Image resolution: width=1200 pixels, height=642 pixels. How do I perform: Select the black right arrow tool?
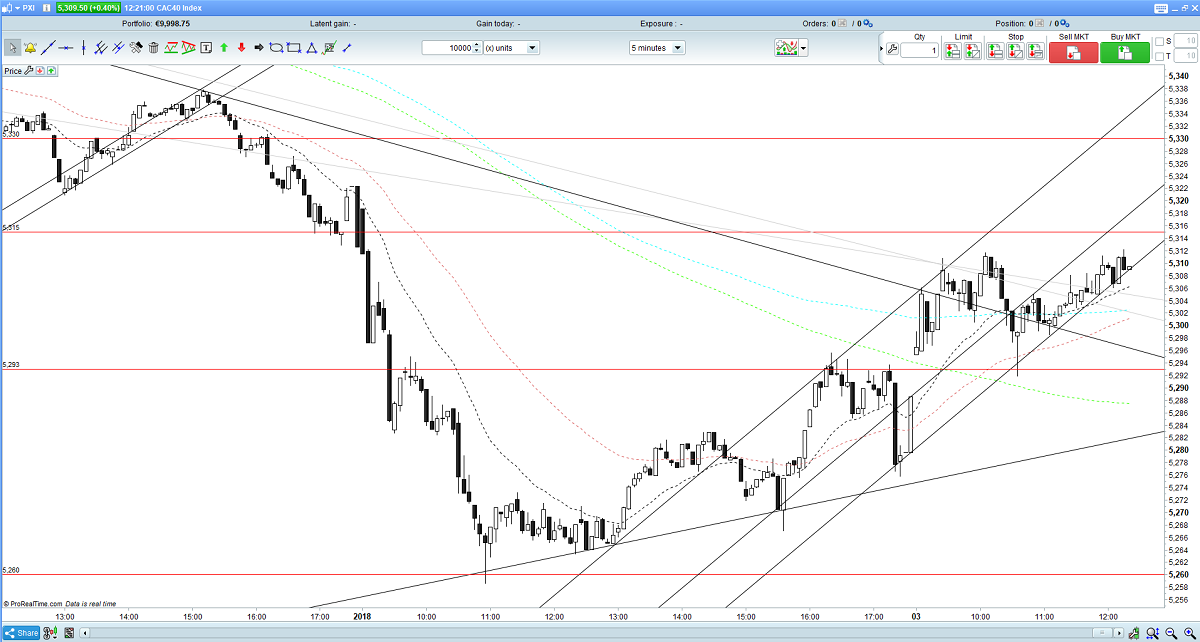point(258,48)
